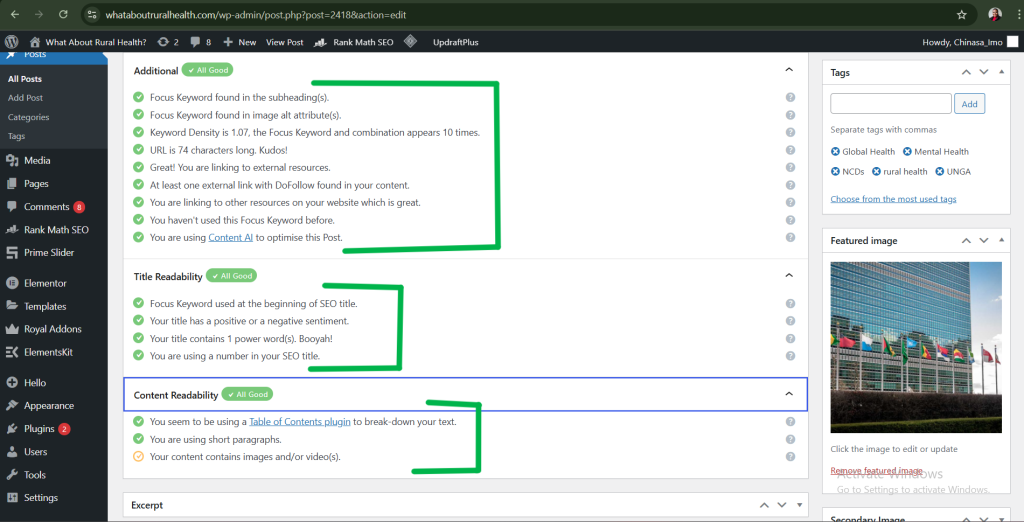
Task: Click the updates refresh icon in admin bar
Action: [163, 42]
